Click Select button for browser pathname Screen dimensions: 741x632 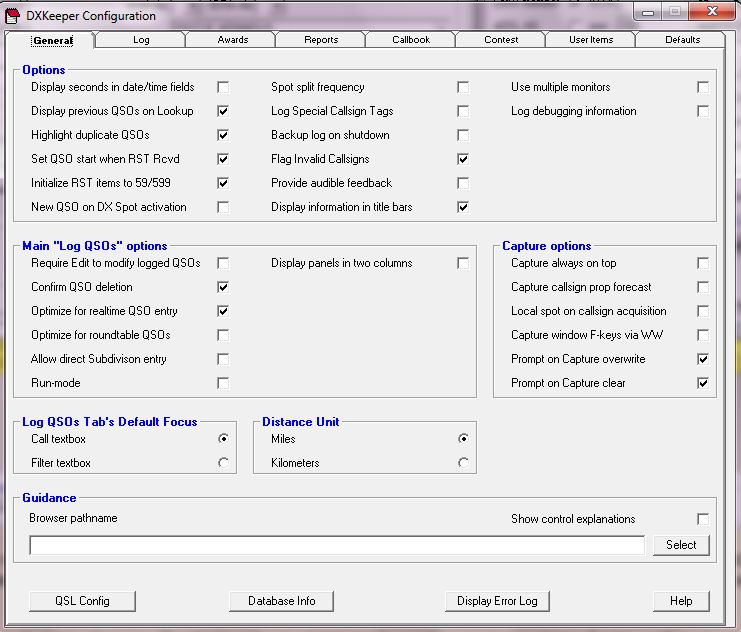pyautogui.click(x=681, y=545)
